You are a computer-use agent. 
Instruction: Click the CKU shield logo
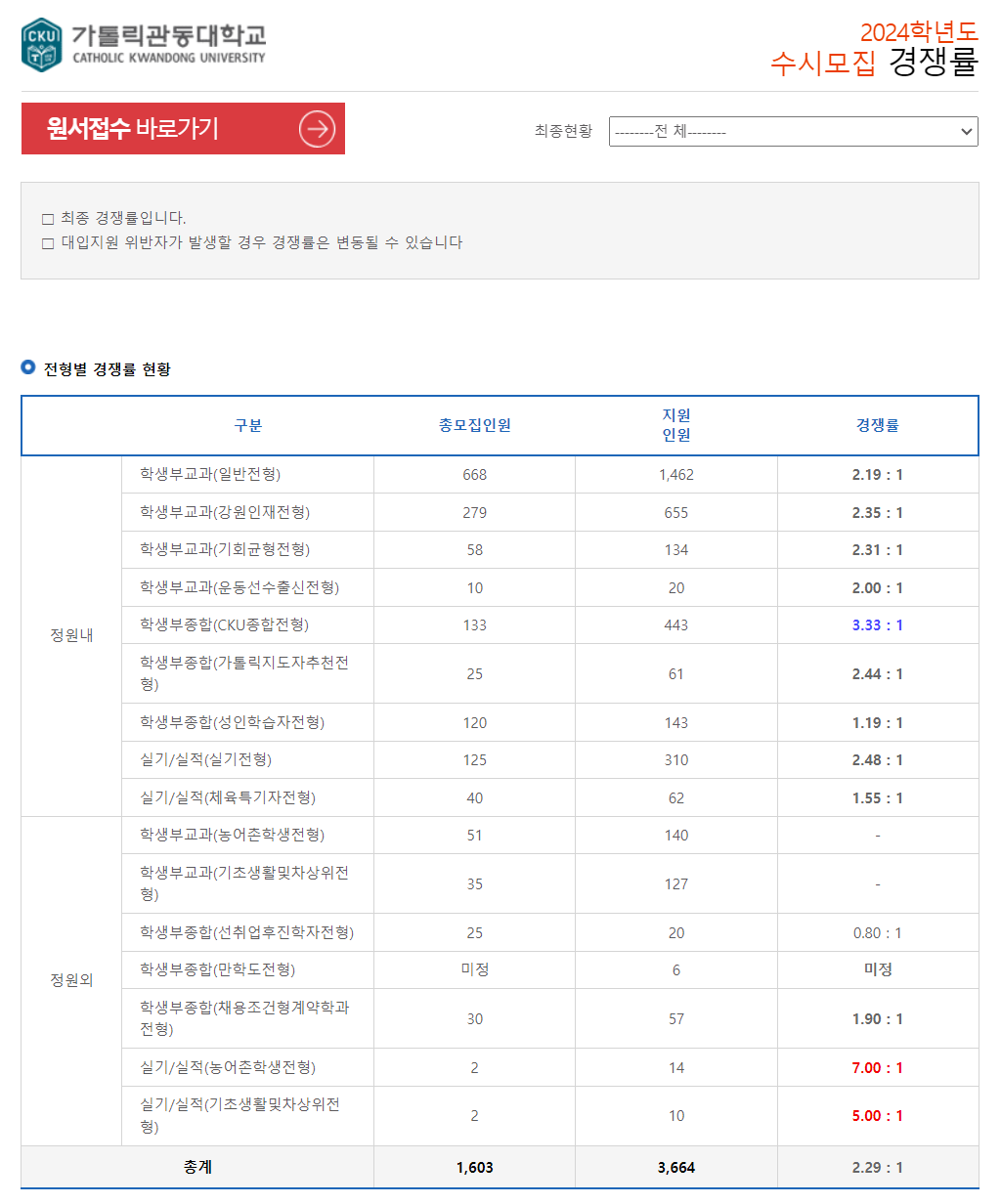pos(39,43)
